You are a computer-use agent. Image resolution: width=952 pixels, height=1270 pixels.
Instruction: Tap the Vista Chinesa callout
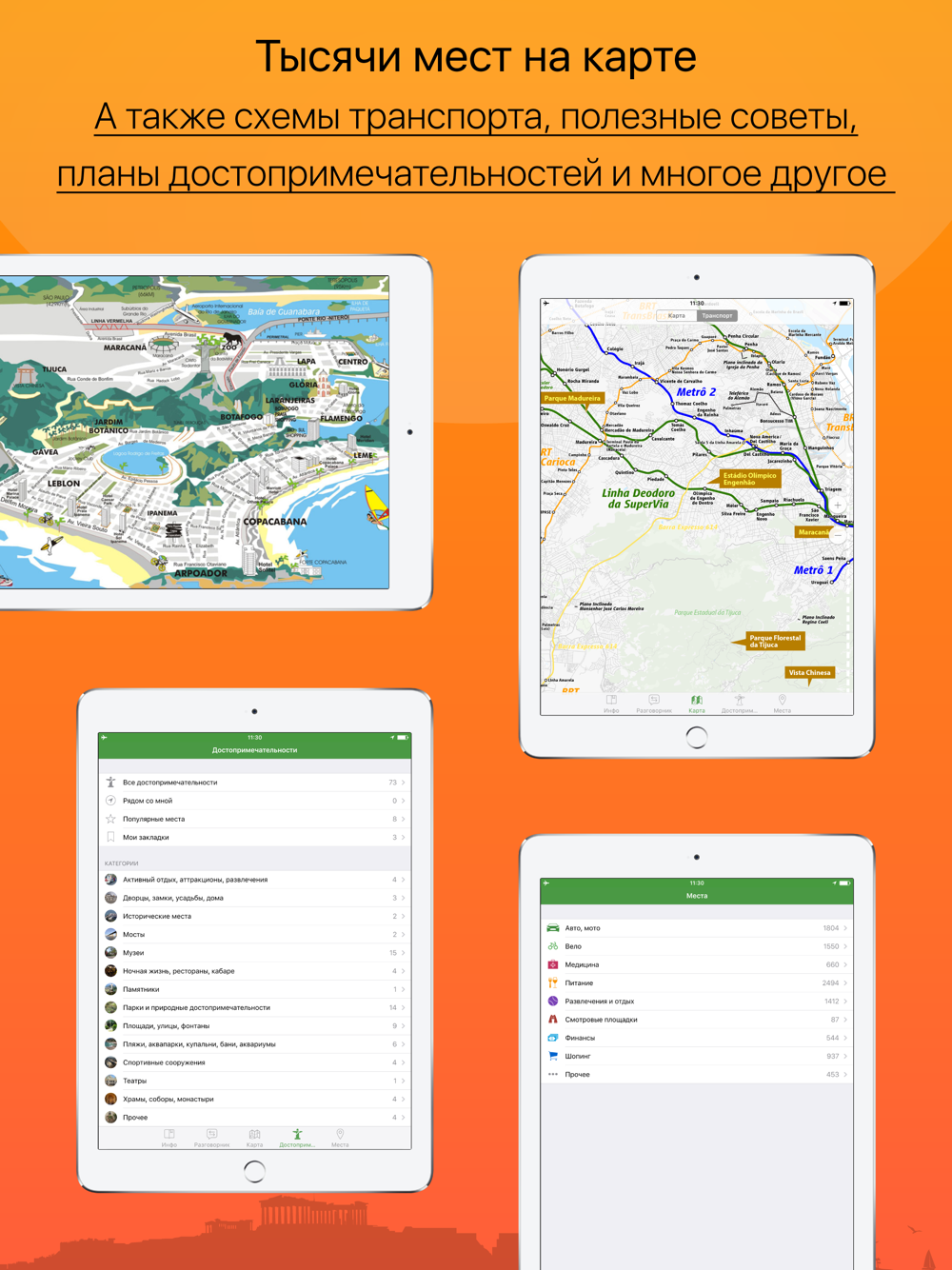coord(809,672)
